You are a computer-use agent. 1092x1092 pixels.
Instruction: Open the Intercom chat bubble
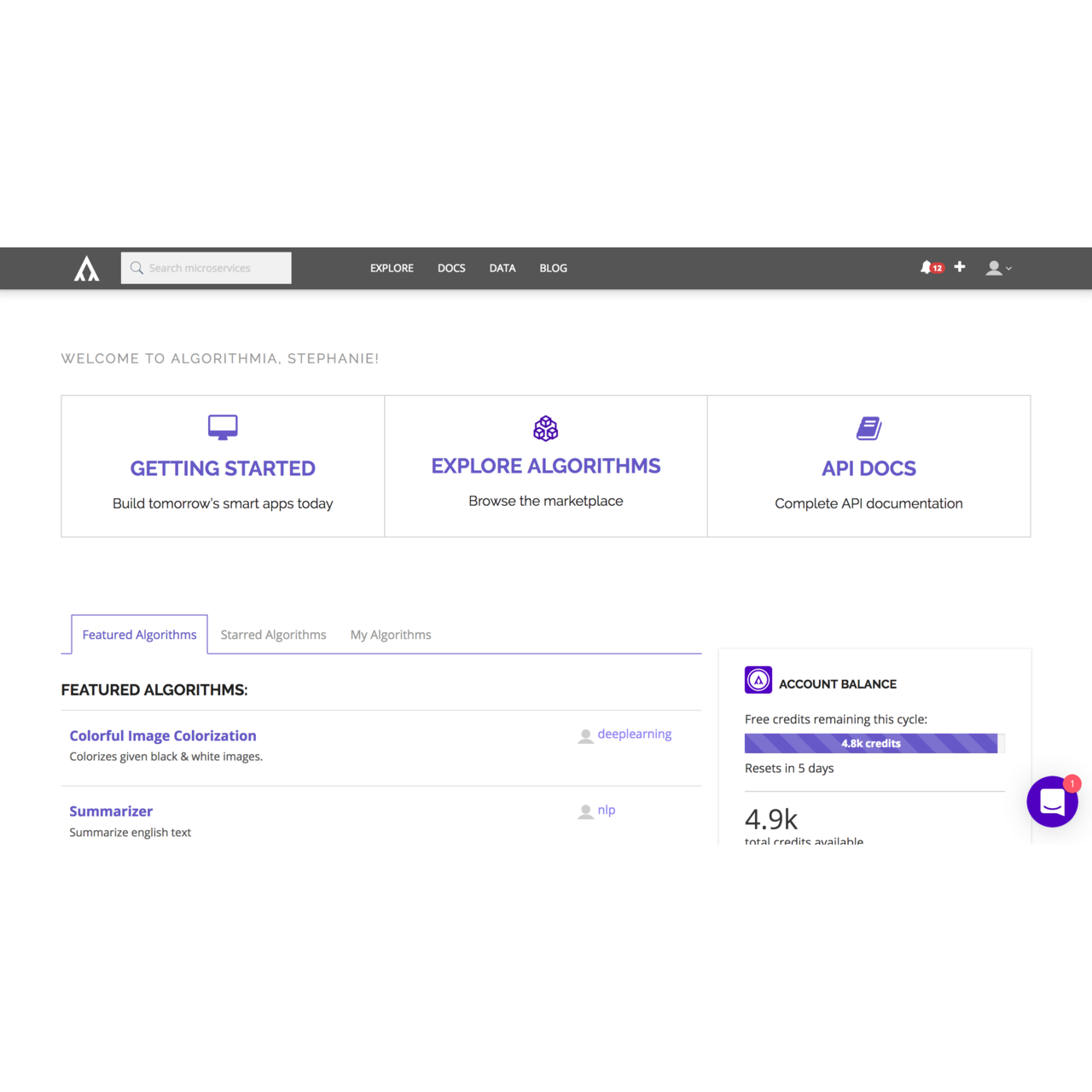(x=1052, y=801)
